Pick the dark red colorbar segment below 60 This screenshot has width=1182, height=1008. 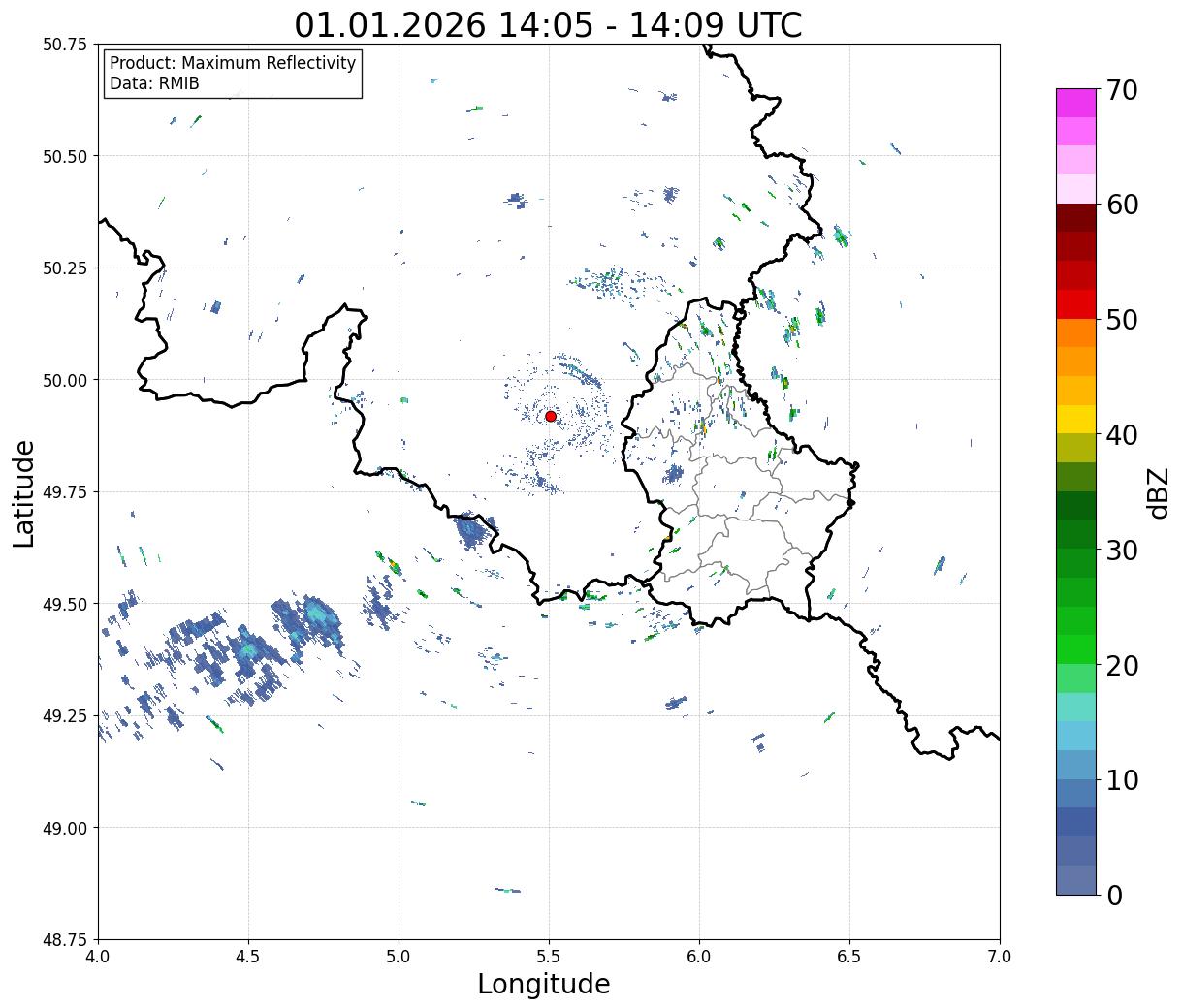tap(1076, 218)
